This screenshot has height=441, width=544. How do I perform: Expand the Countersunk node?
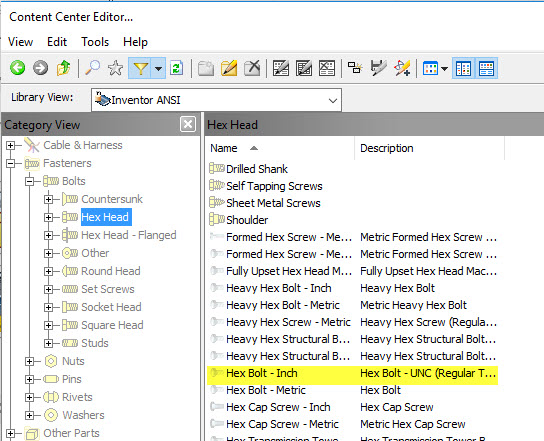point(49,199)
